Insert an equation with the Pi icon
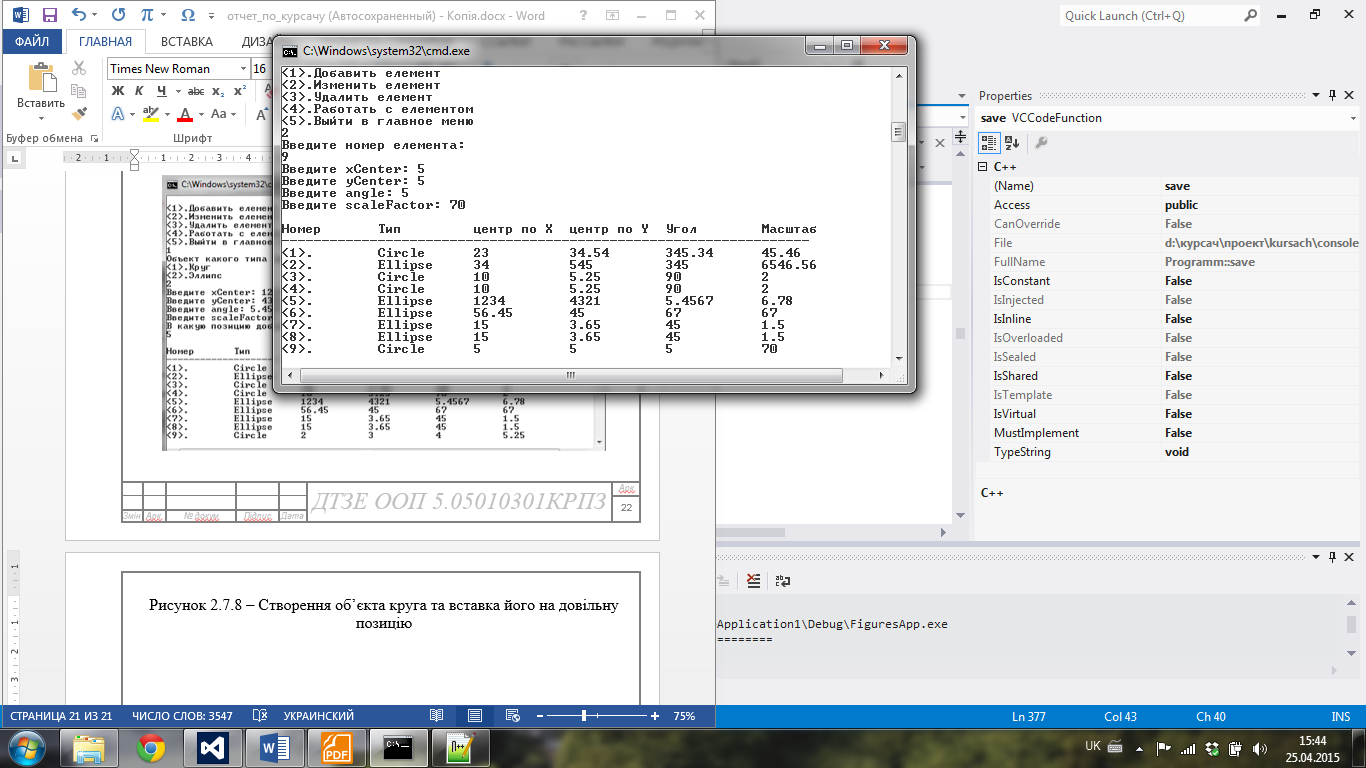Screen dimensions: 1366x768 [148, 16]
